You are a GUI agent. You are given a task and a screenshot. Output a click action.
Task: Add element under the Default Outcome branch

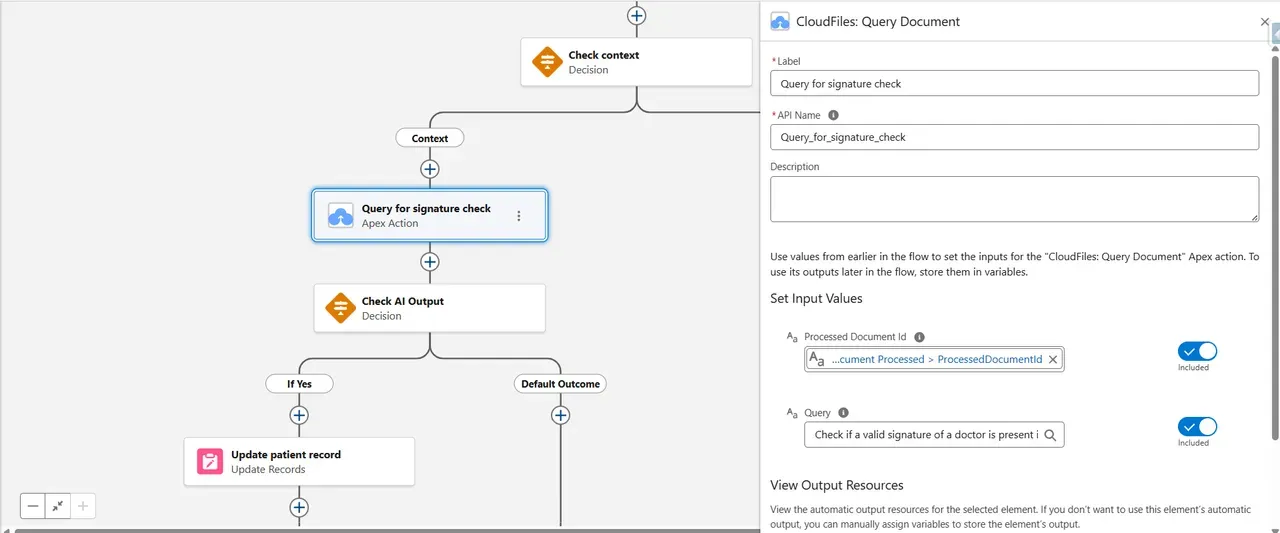(560, 415)
